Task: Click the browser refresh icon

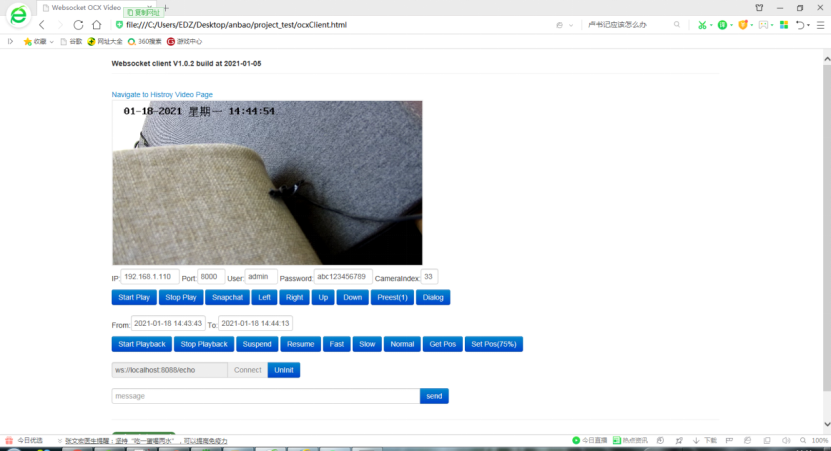Action: (x=78, y=25)
